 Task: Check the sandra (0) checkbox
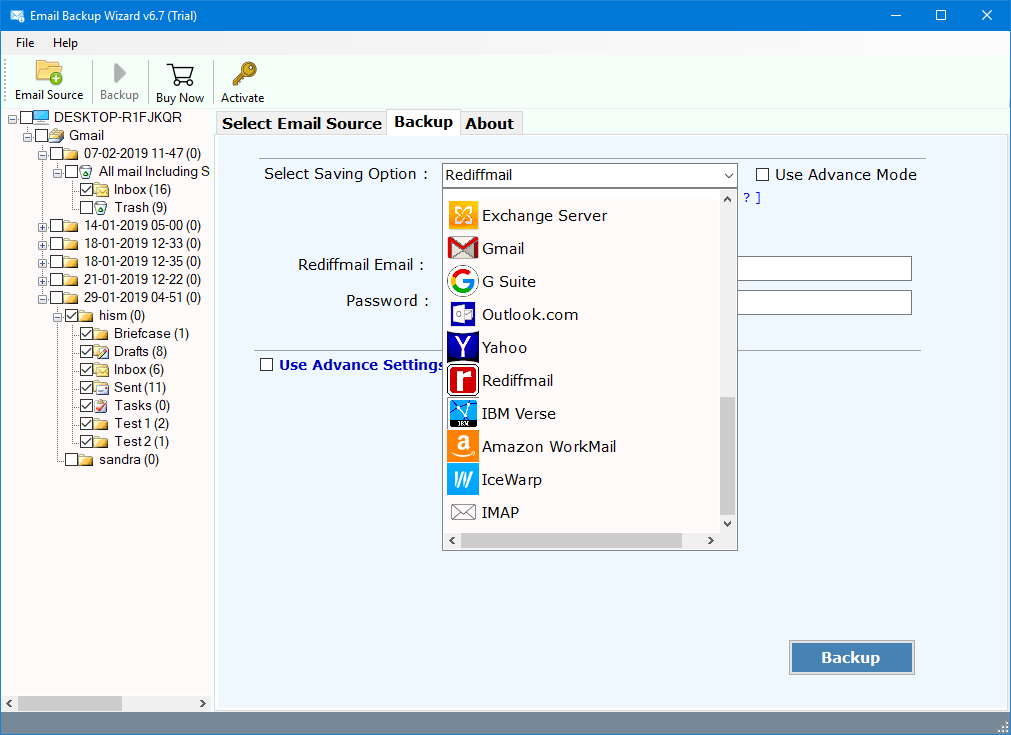point(71,460)
